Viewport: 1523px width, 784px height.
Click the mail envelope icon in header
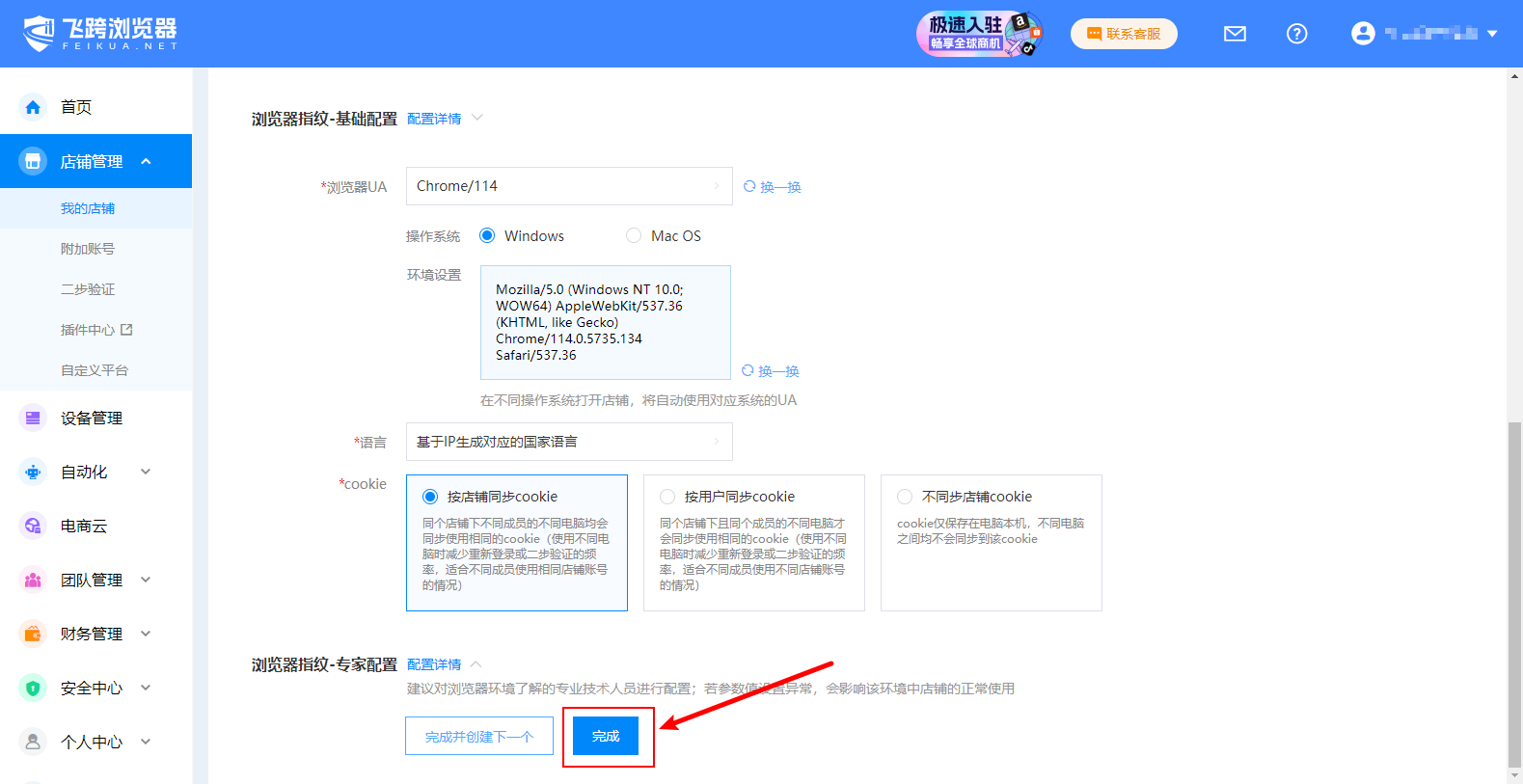(1235, 34)
